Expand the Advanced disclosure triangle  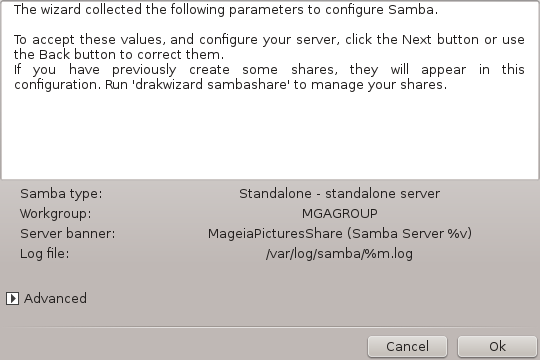pos(12,298)
